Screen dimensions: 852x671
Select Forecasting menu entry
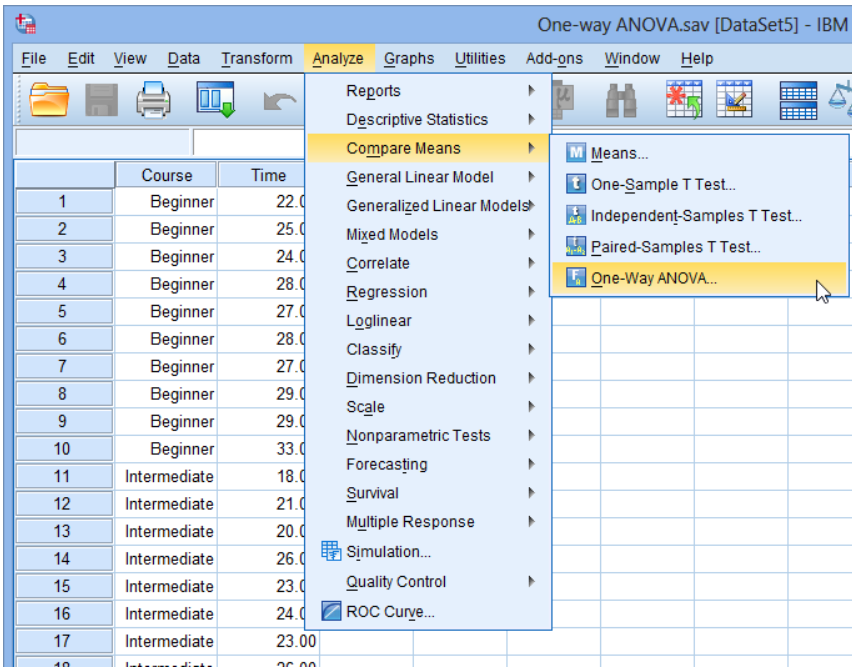click(x=428, y=464)
